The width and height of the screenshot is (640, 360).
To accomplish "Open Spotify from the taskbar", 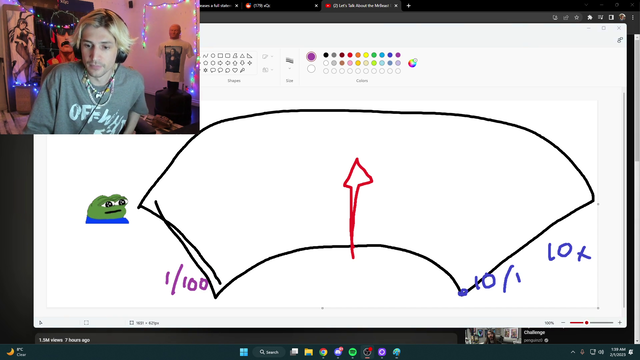I will (x=353, y=352).
